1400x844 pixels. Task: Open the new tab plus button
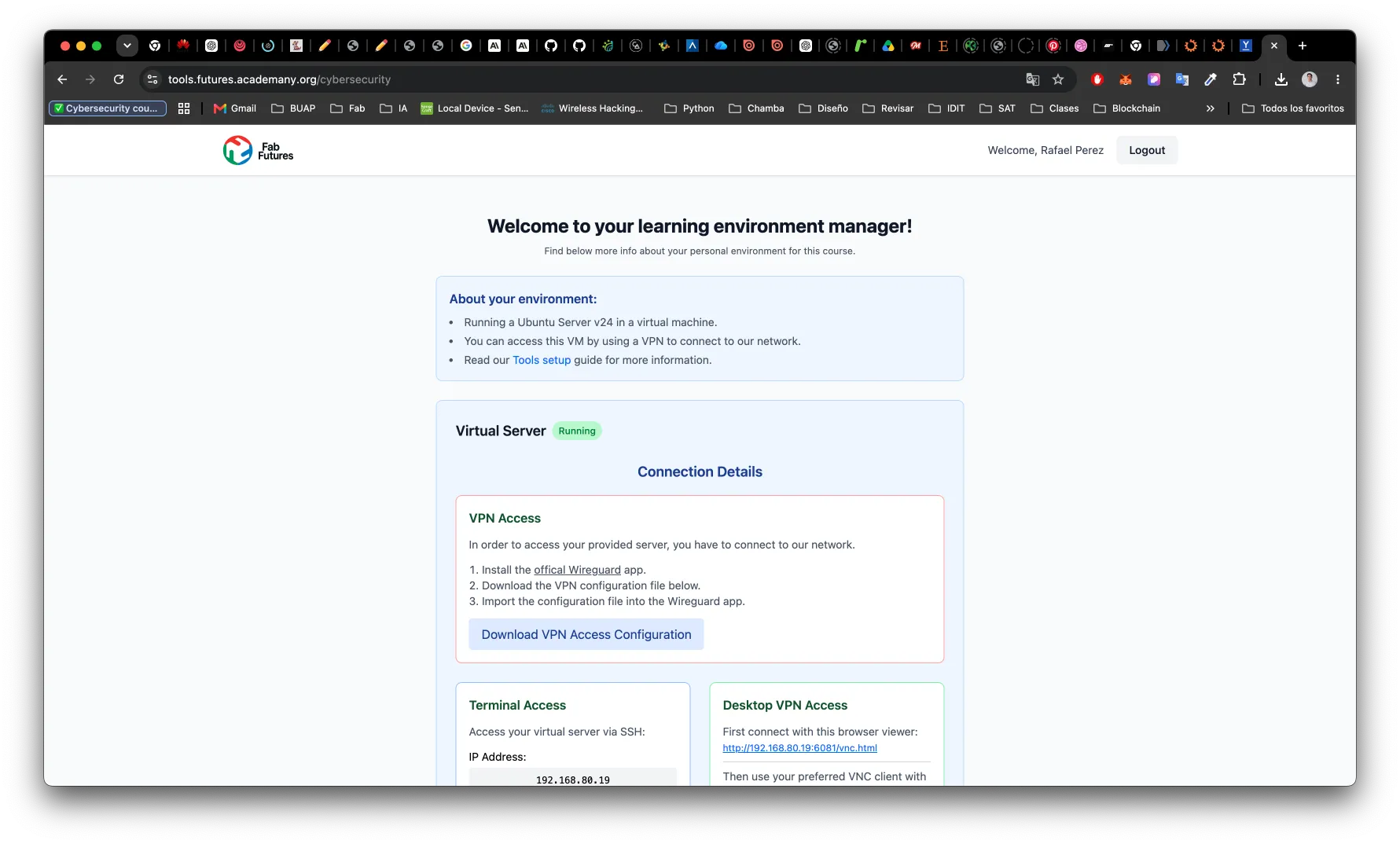tap(1303, 46)
